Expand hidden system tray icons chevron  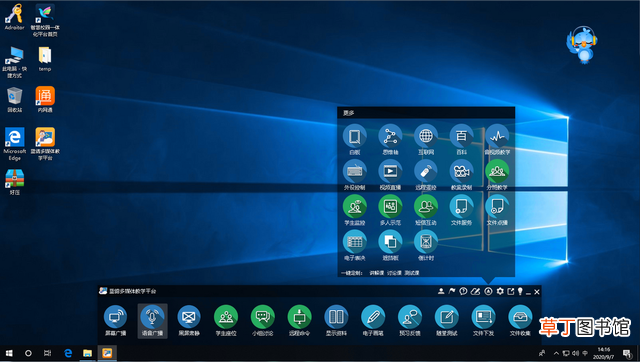click(x=556, y=353)
